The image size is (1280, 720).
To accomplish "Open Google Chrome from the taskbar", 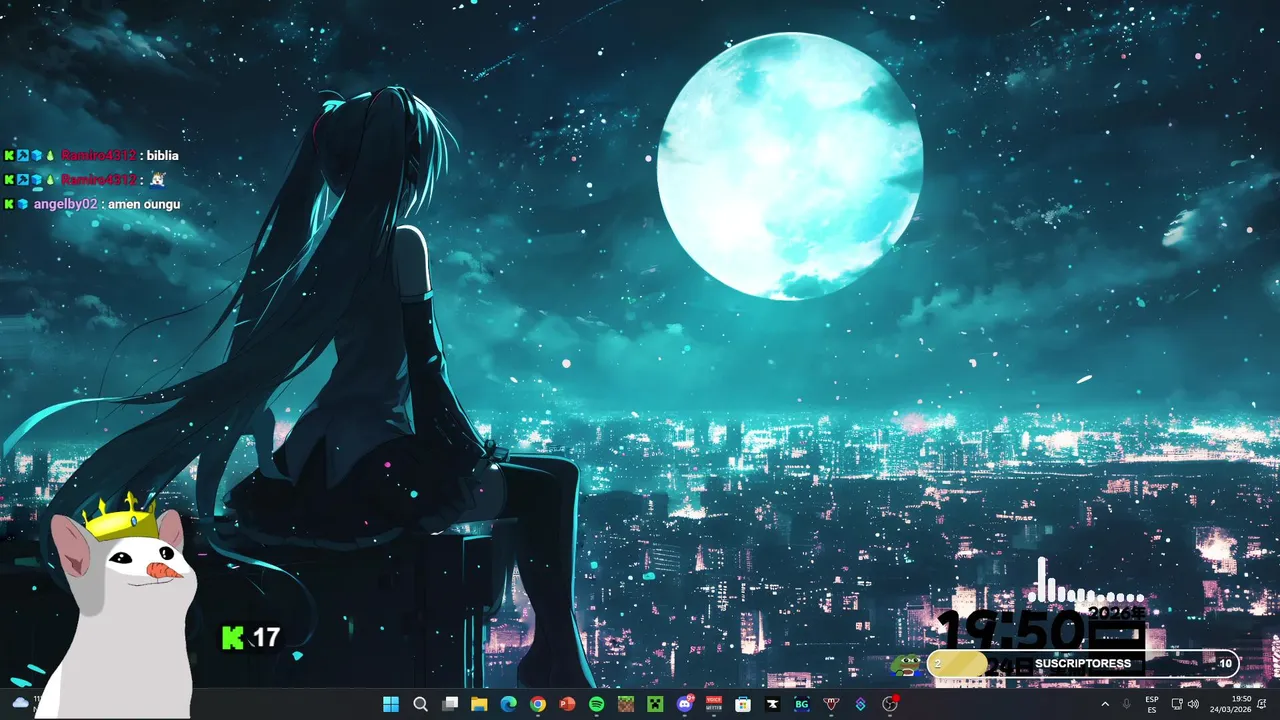I will coord(538,704).
